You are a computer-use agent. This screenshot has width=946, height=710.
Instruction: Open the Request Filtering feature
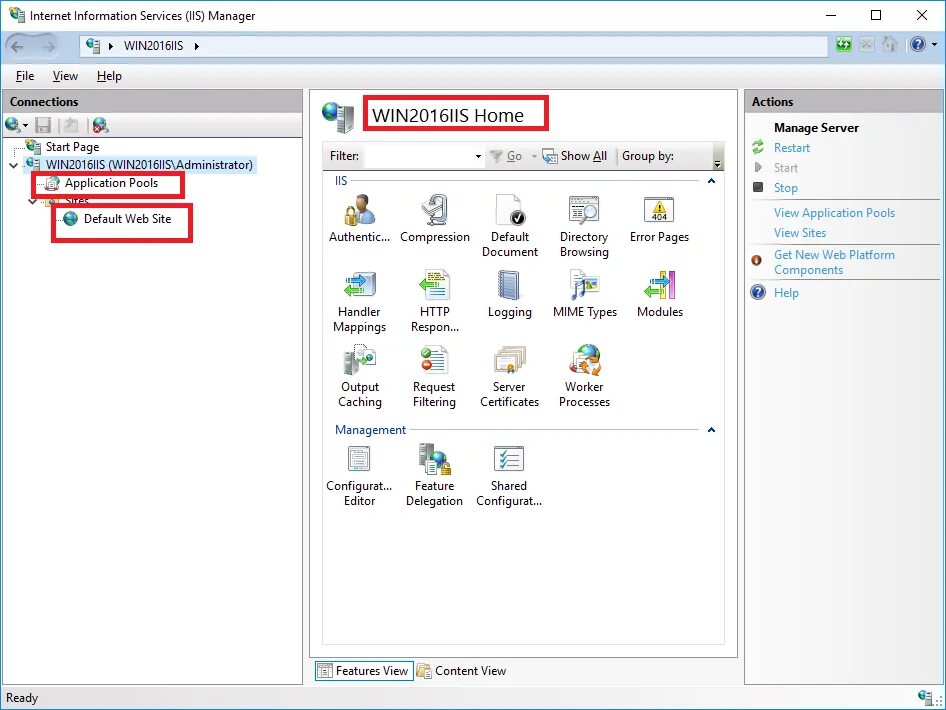point(434,375)
